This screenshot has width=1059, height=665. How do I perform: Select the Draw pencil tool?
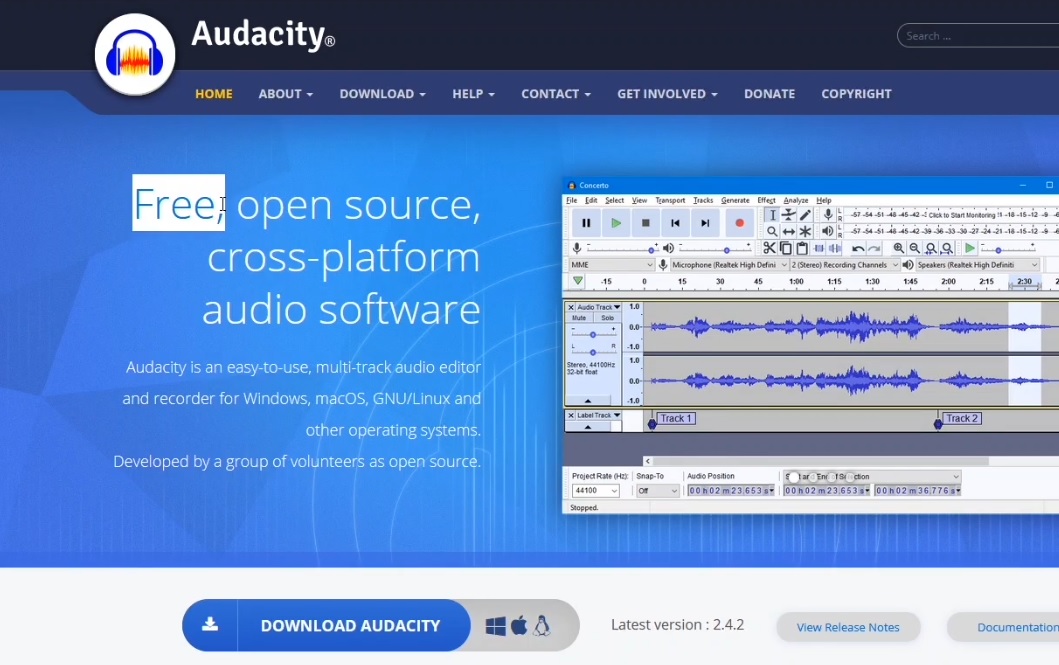[805, 215]
